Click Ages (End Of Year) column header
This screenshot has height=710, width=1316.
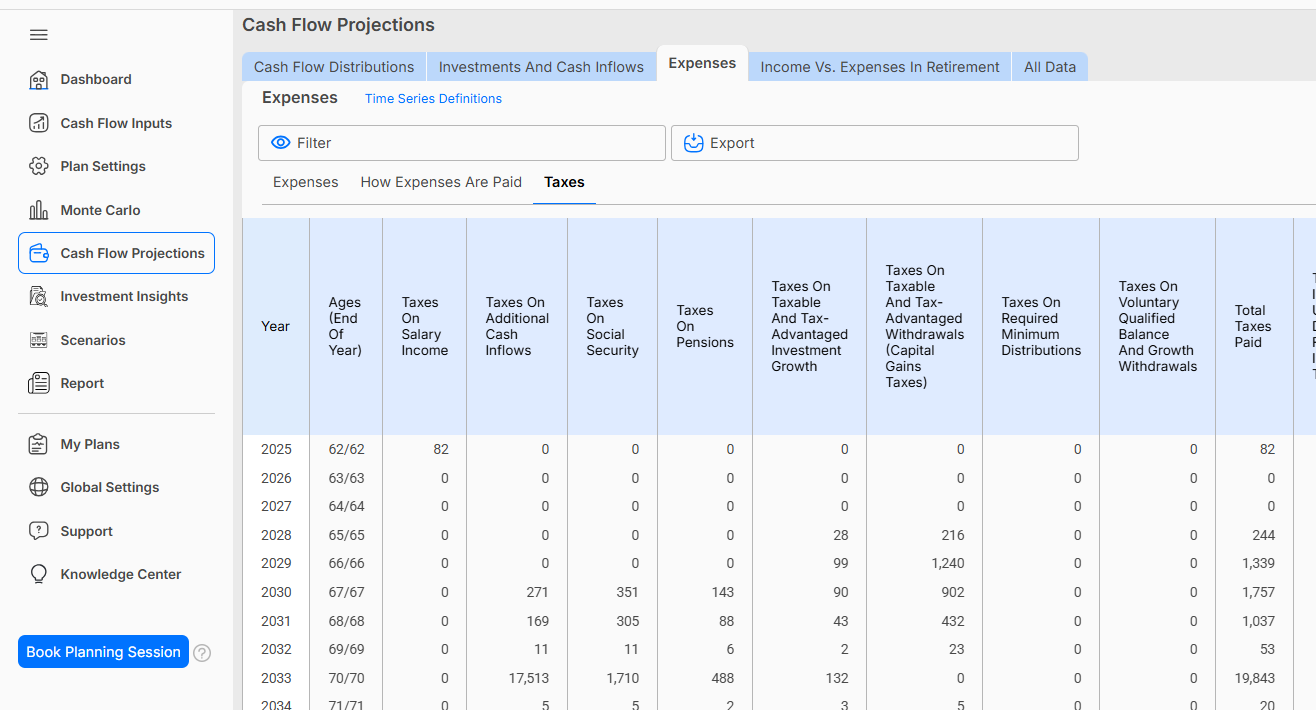click(346, 326)
